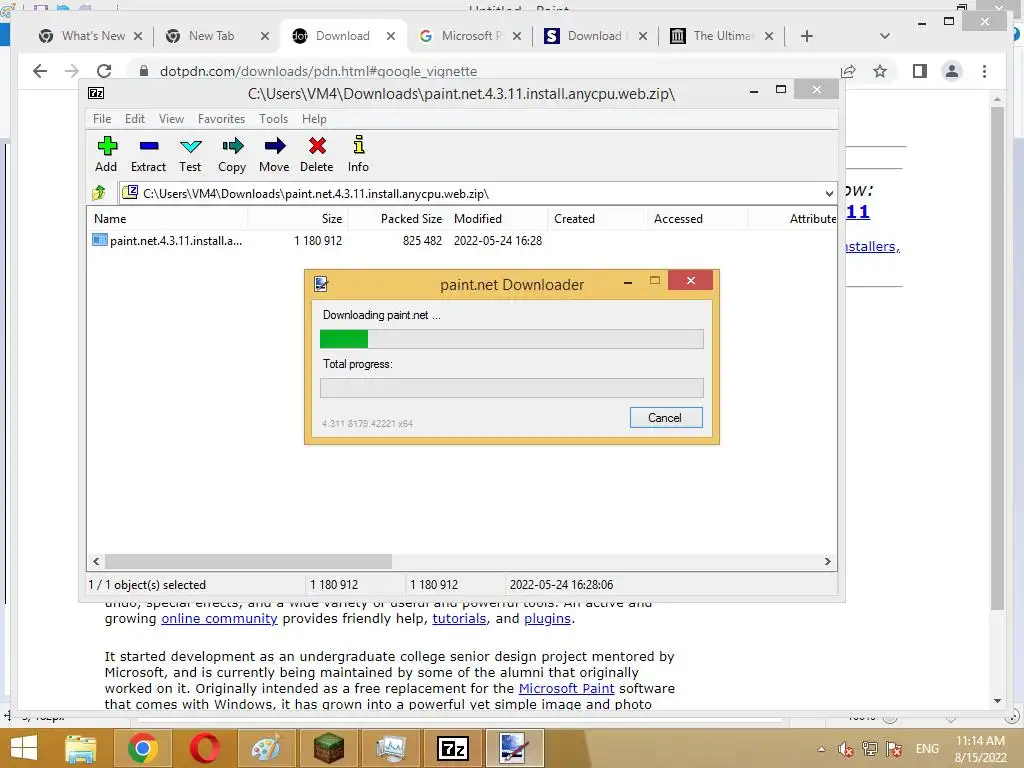This screenshot has height=768, width=1024.
Task: Switch to the paint.net installer taskbar icon
Action: click(515, 748)
